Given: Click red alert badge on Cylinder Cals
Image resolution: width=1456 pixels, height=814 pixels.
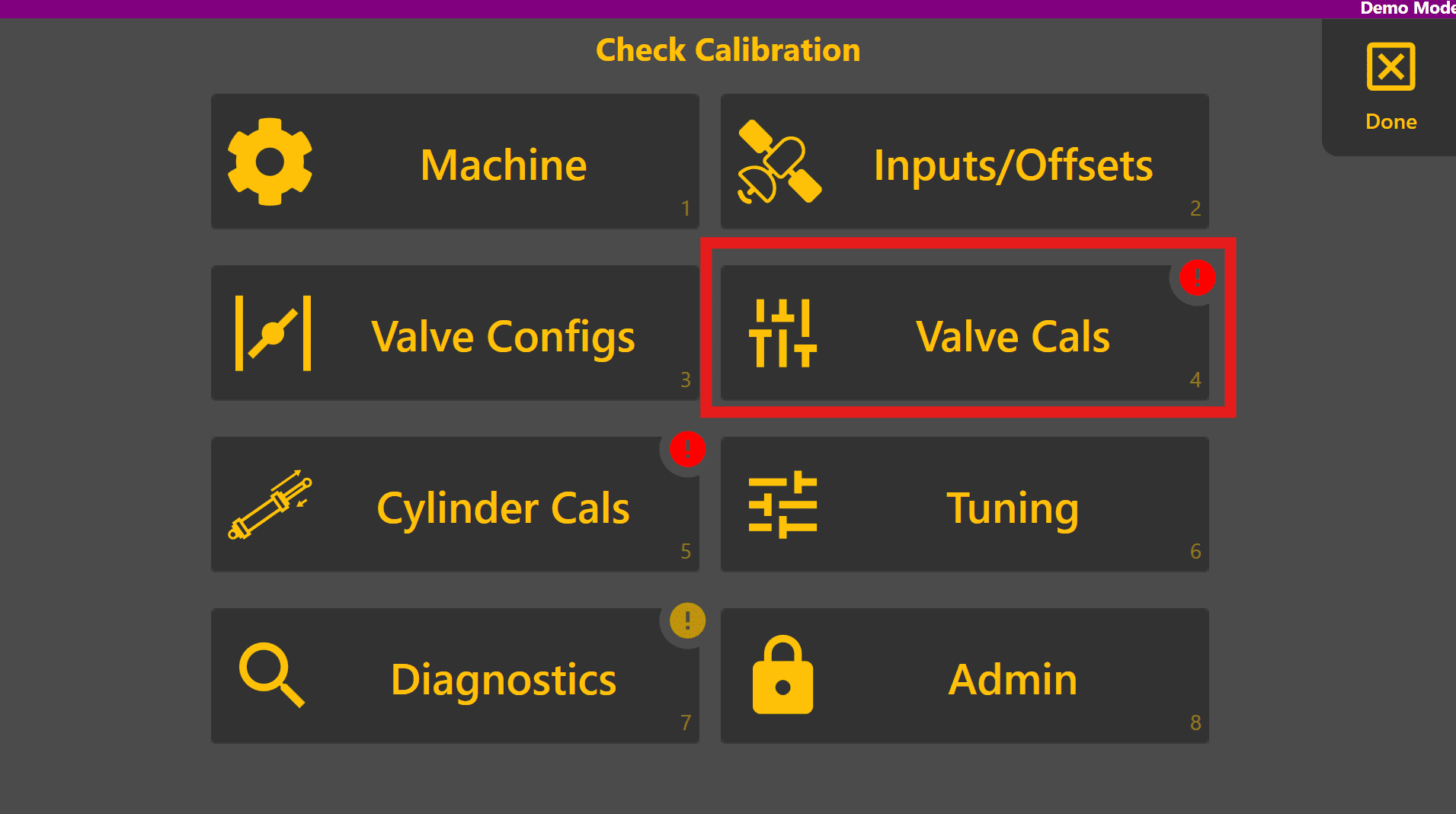Looking at the screenshot, I should pyautogui.click(x=687, y=449).
